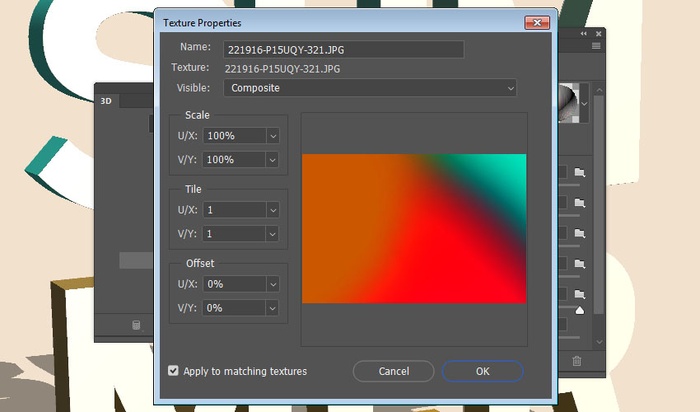Expand Offset V/Y dropdown arrow
The height and width of the screenshot is (412, 700).
[272, 308]
